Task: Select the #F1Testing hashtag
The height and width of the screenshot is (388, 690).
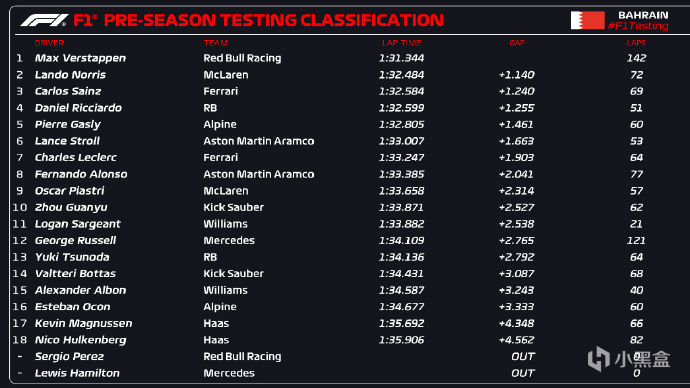Action: [x=638, y=26]
